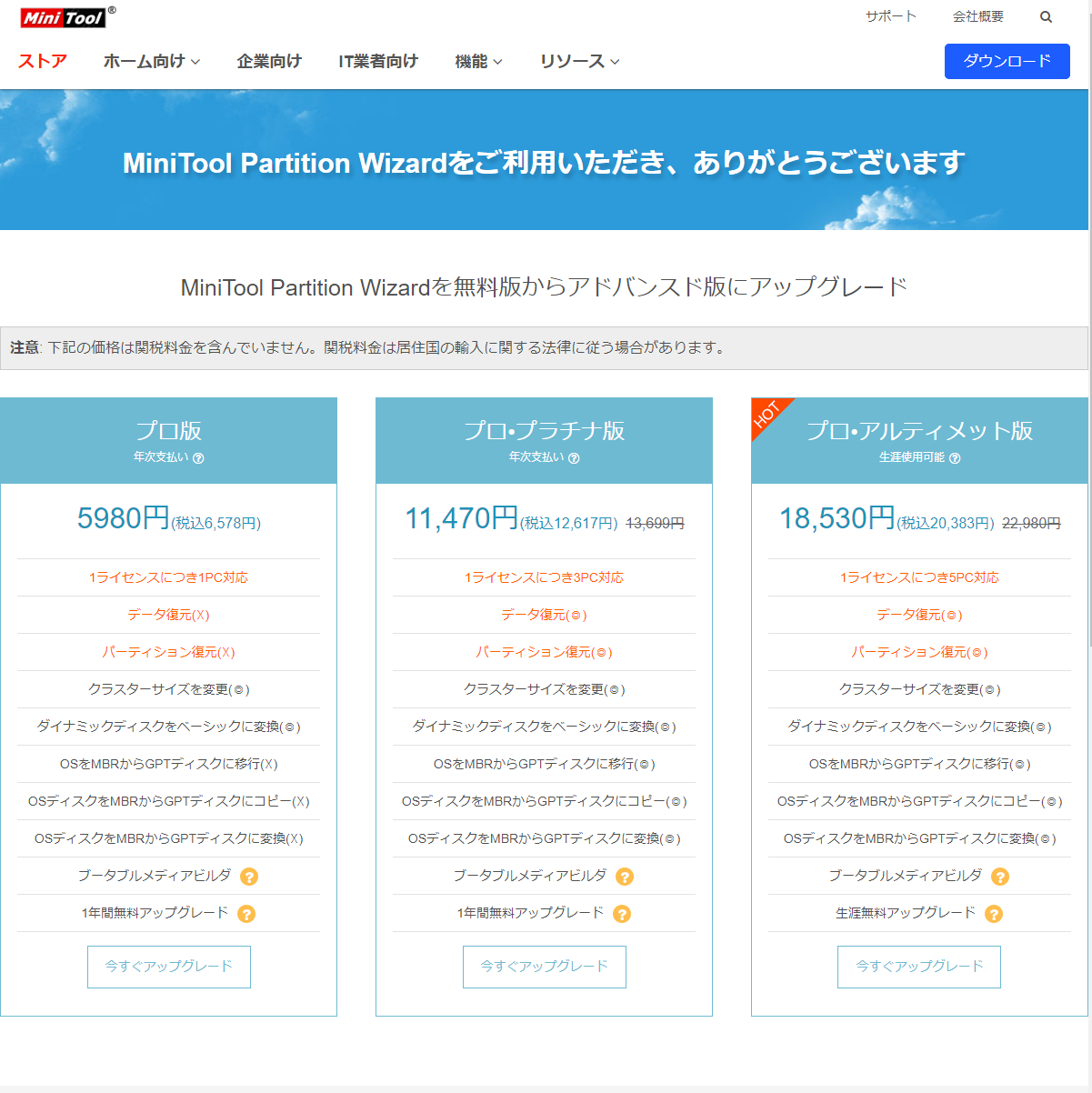Click 今すぐアップグレード under プロ•プラチナ版
This screenshot has width=1092, height=1093.
pos(545,967)
